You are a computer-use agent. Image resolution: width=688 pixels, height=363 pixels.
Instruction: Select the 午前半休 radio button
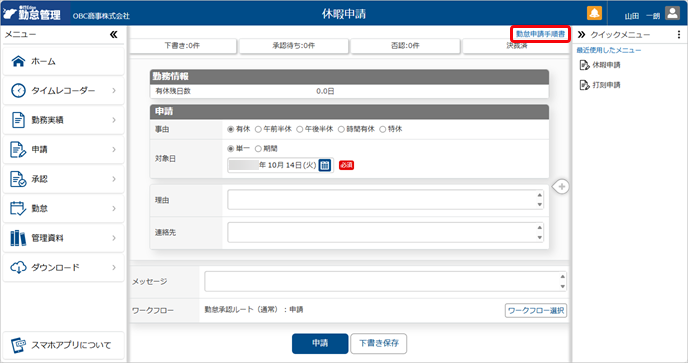258,129
